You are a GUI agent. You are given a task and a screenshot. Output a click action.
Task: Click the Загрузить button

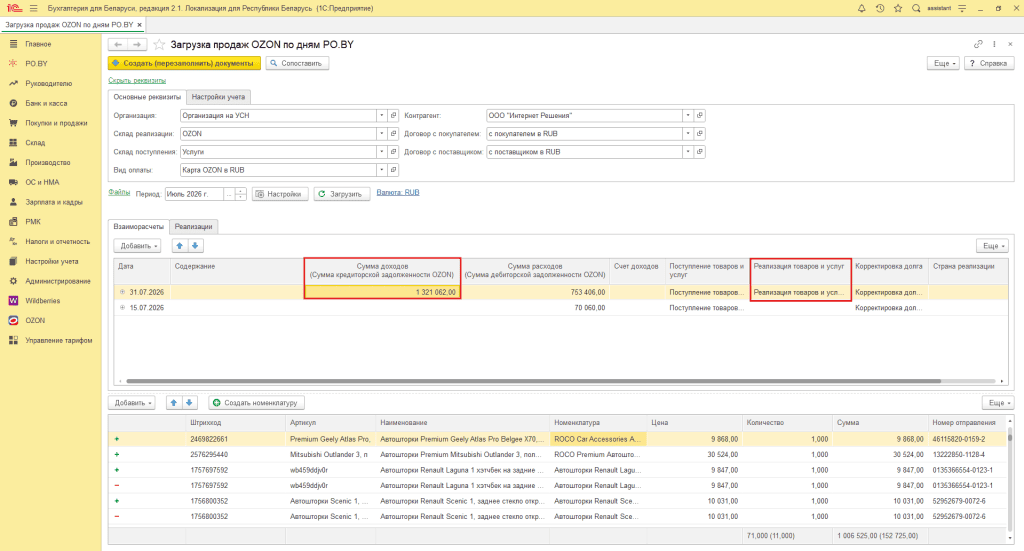(x=342, y=194)
